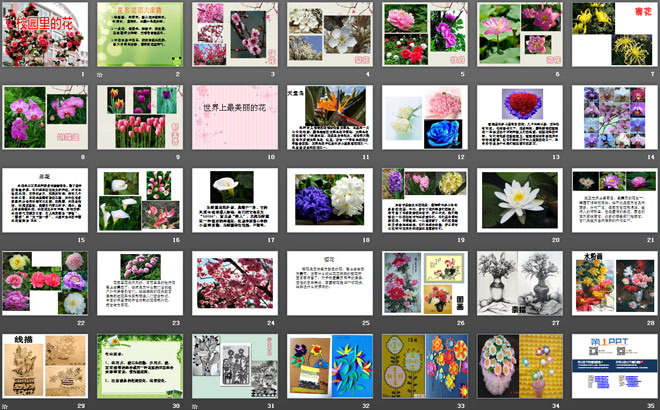Viewport: 660px width, 410px height.
Task: Click the animation star icon under slide 2
Action: (x=100, y=75)
